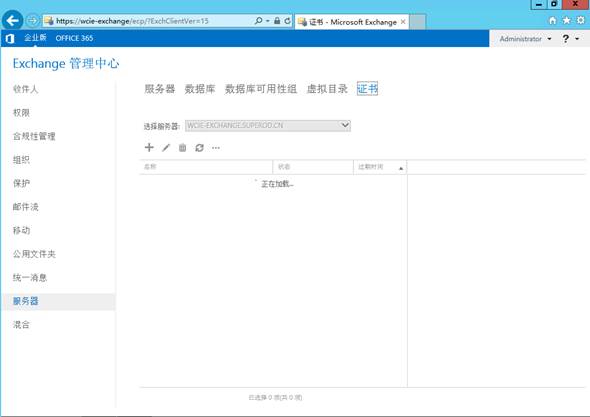Edit certificate using pencil icon
The image size is (590, 417).
(166, 148)
